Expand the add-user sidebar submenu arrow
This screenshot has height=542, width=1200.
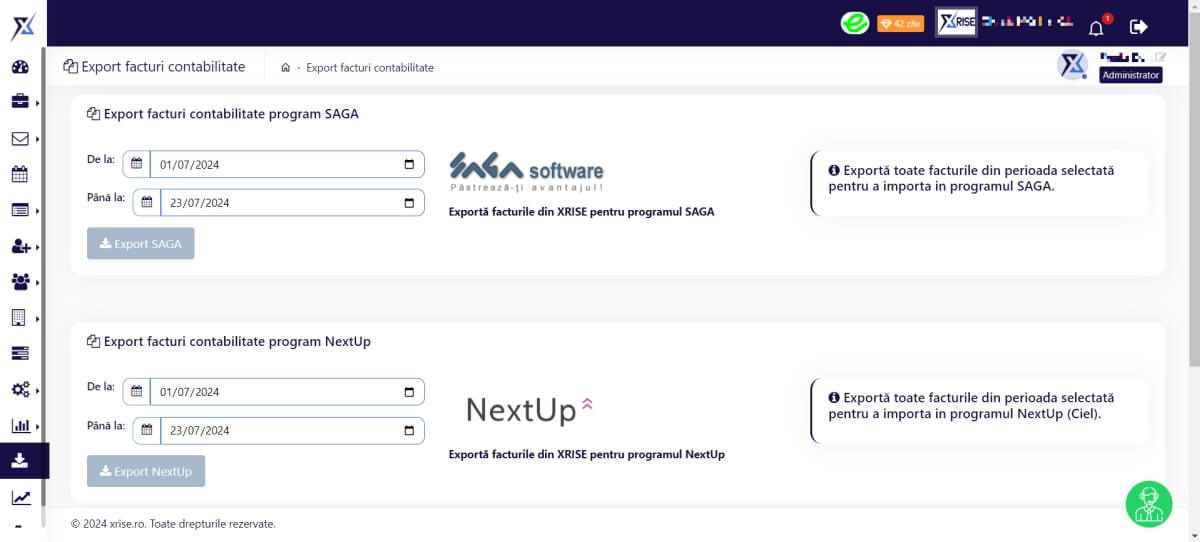point(38,247)
